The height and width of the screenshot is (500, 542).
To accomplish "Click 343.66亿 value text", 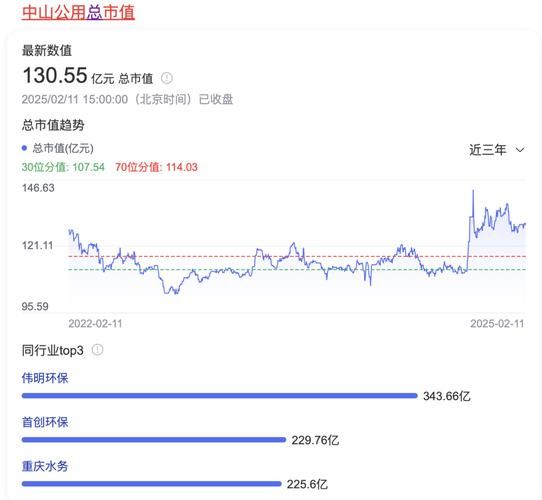I will pos(447,396).
